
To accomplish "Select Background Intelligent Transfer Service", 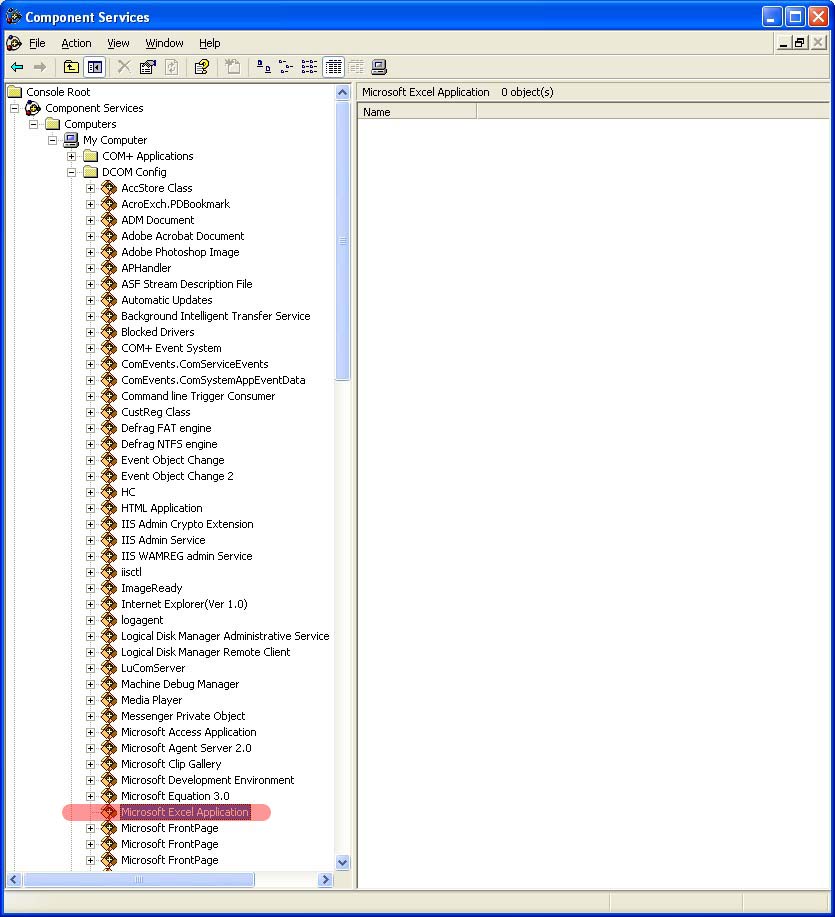I will point(216,316).
